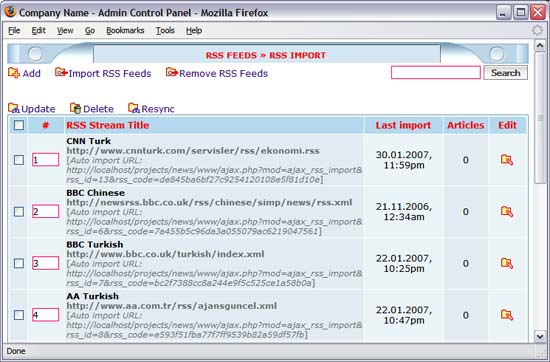The height and width of the screenshot is (362, 550).
Task: Click order field containing 3
Action: coord(46,263)
